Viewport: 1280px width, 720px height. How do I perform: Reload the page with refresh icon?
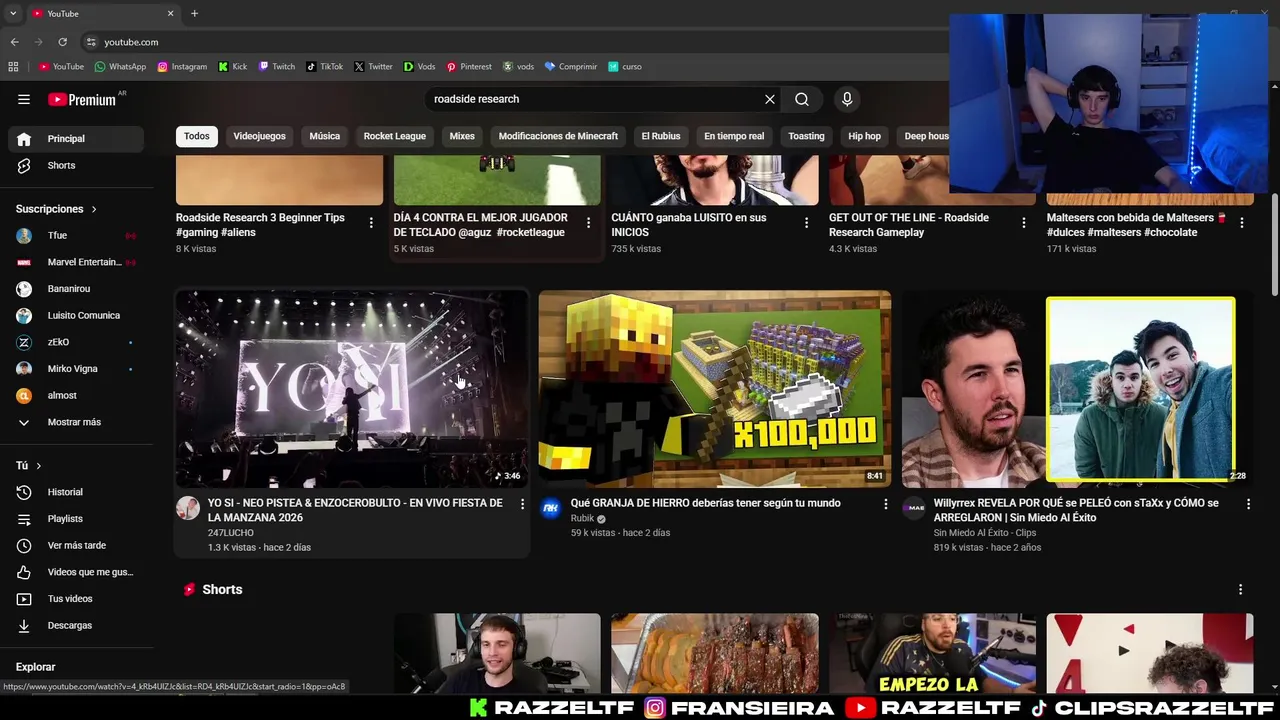tap(62, 42)
